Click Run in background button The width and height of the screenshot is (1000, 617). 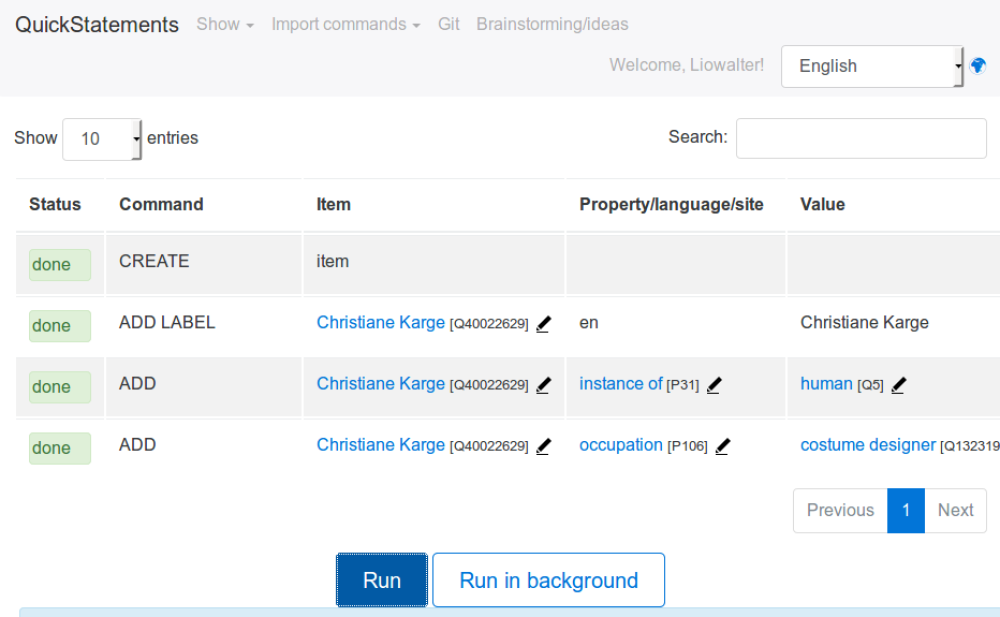[x=548, y=580]
